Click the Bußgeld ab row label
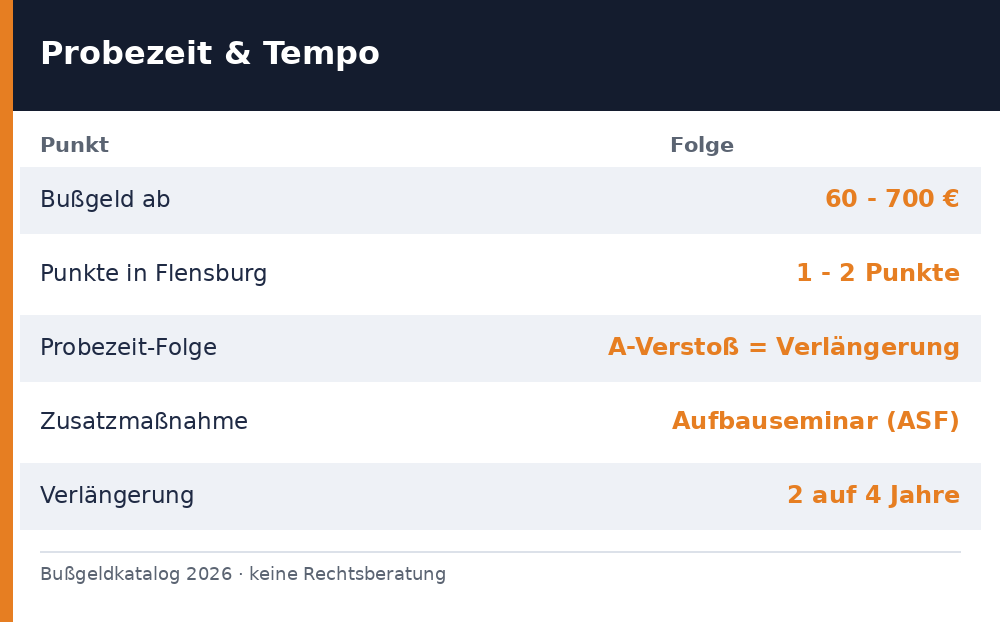The image size is (1000, 622). click(x=105, y=200)
